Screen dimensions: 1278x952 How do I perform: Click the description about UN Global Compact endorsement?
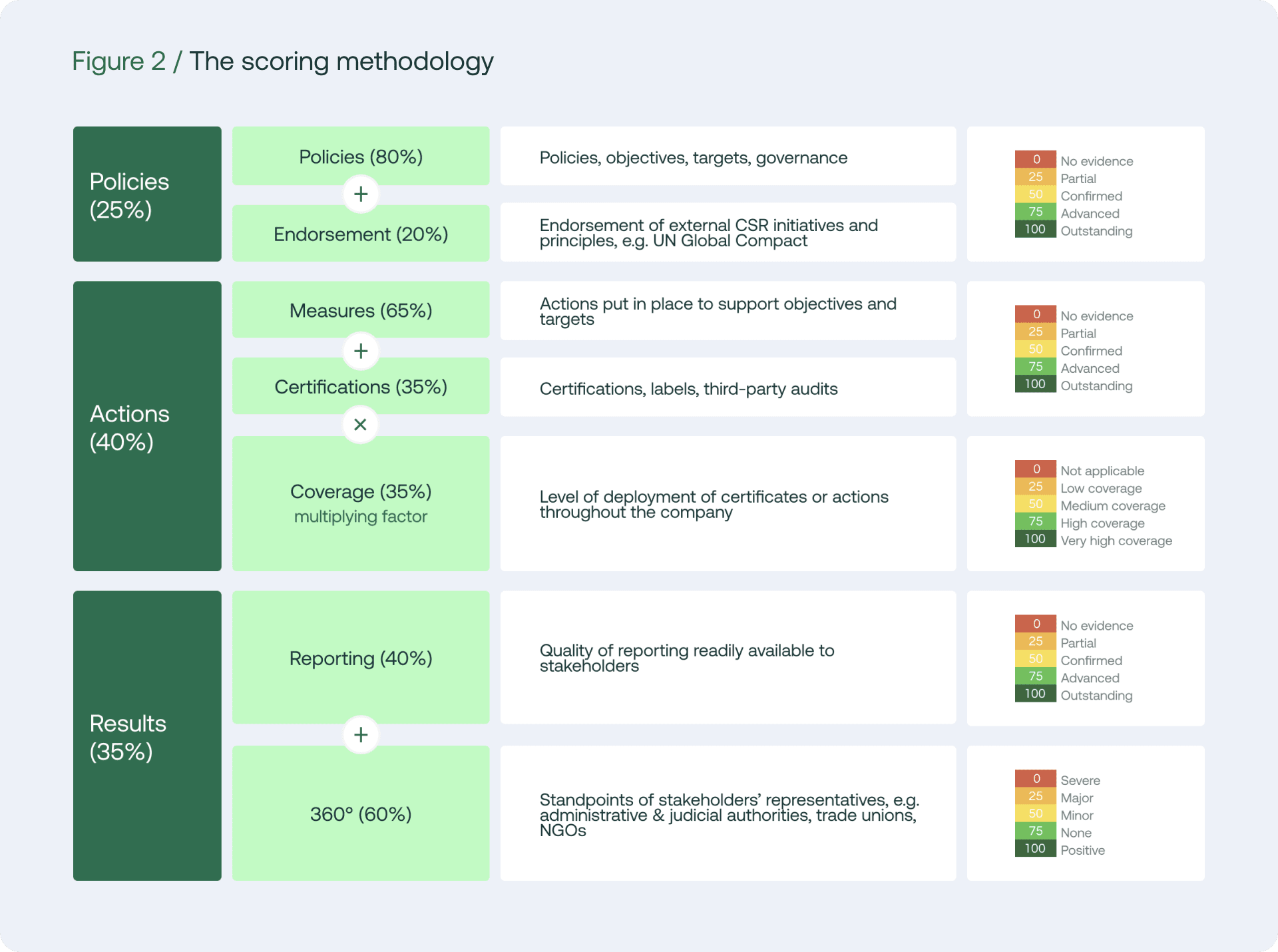[728, 233]
